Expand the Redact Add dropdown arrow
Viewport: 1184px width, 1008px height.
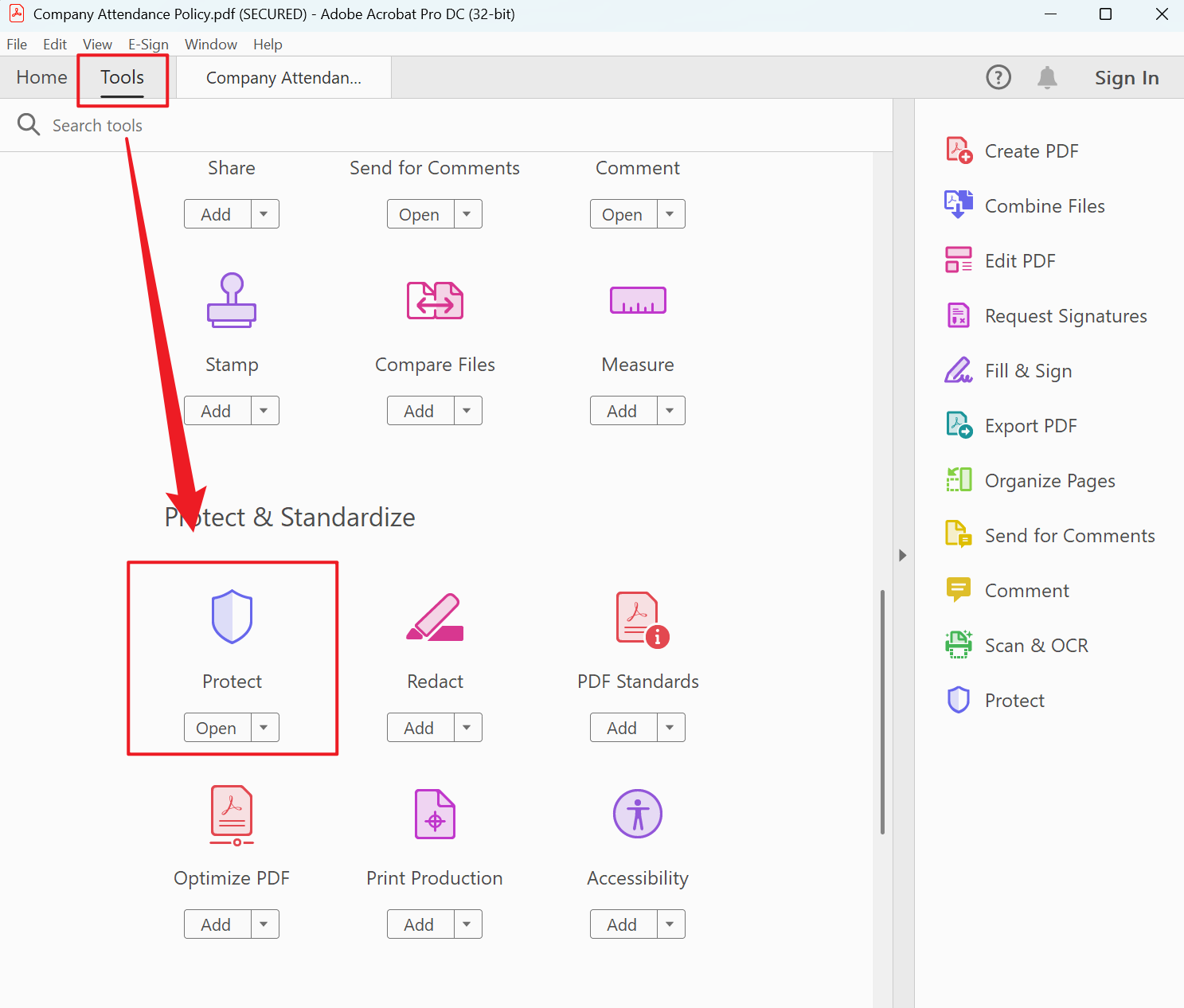[467, 728]
